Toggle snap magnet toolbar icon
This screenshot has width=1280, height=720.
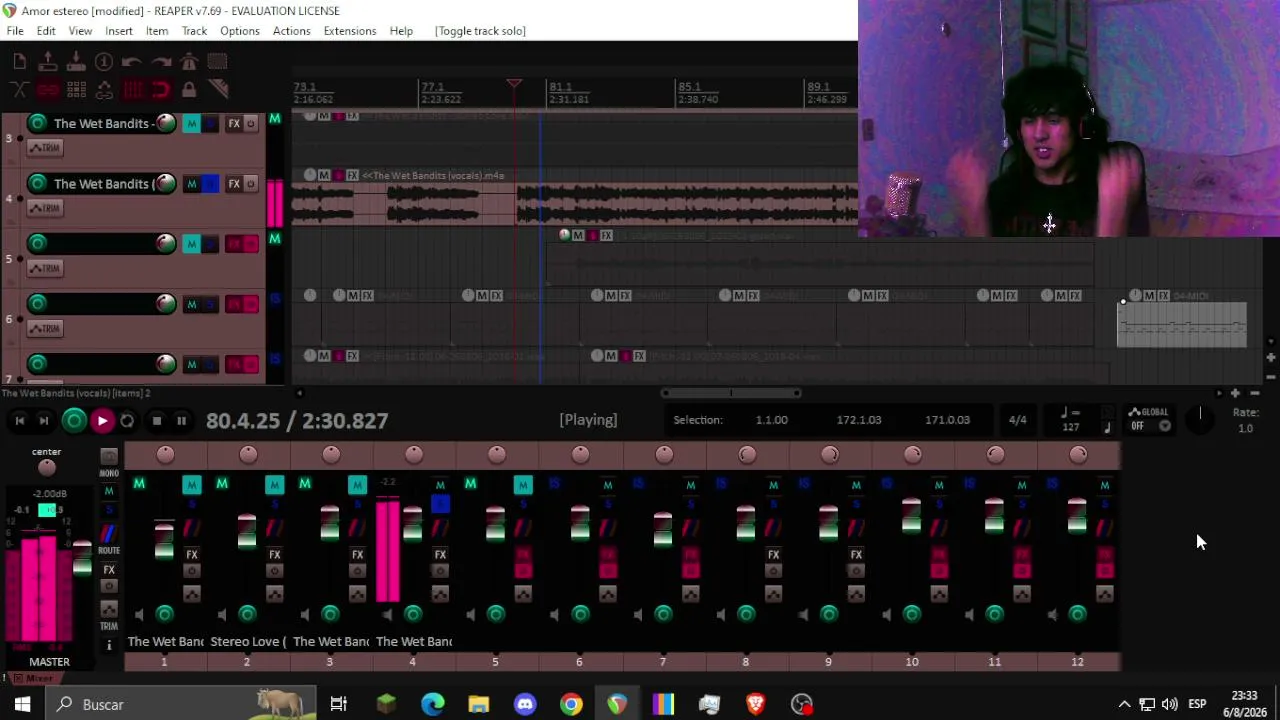(x=160, y=90)
